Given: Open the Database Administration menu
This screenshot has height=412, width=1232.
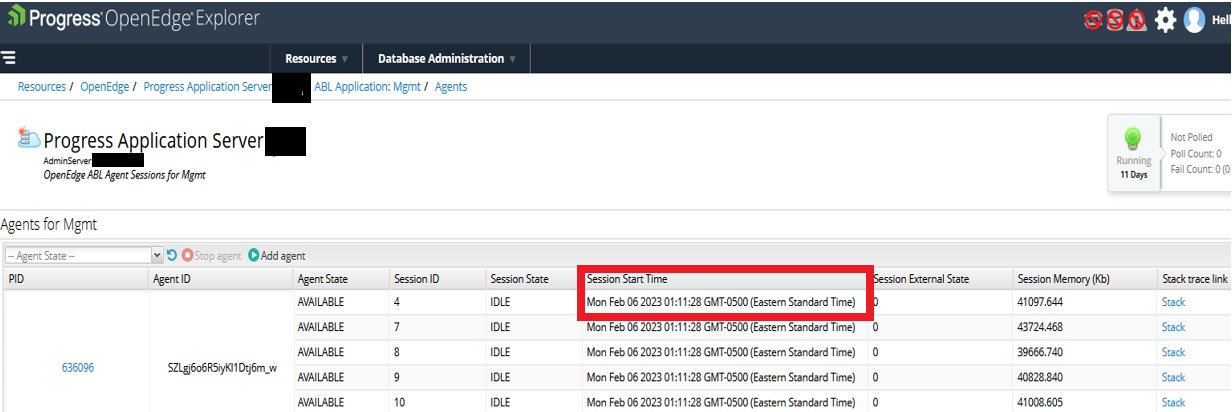Looking at the screenshot, I should [447, 59].
